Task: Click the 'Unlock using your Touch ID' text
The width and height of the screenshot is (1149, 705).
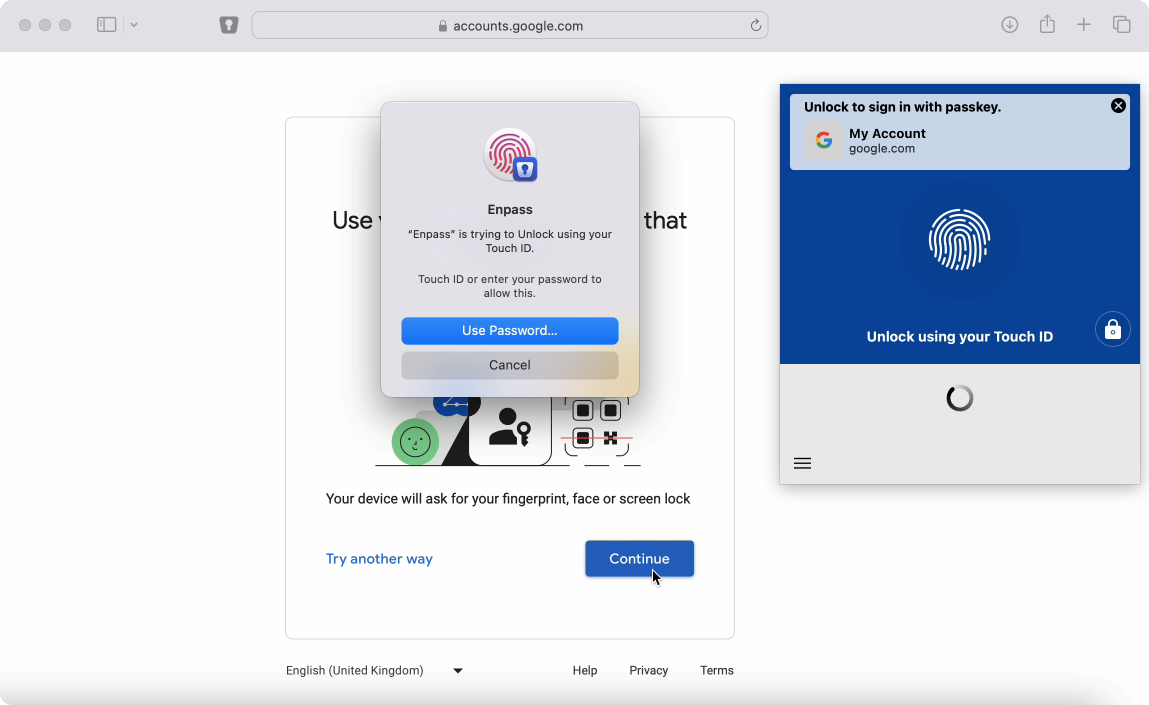Action: (x=960, y=337)
